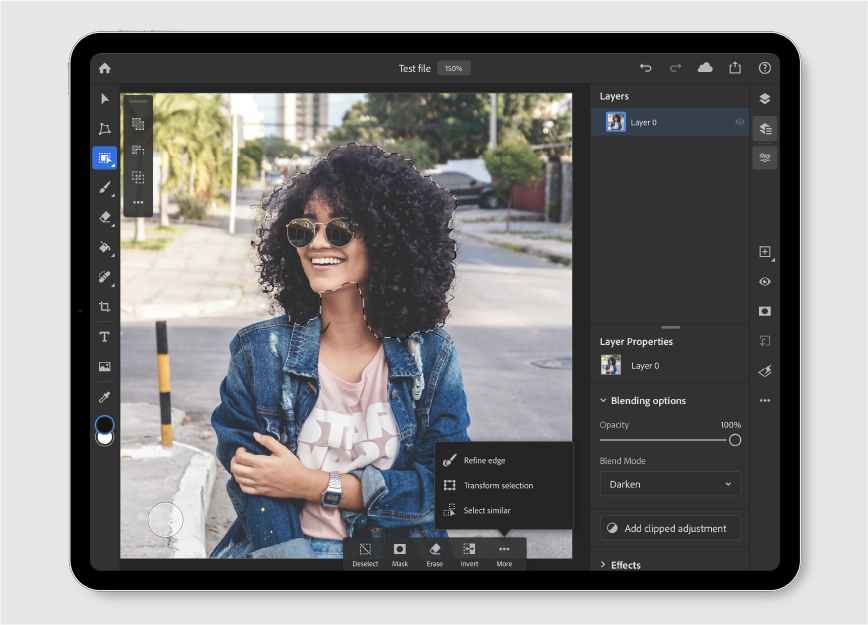Click the Deselect button

click(x=365, y=554)
